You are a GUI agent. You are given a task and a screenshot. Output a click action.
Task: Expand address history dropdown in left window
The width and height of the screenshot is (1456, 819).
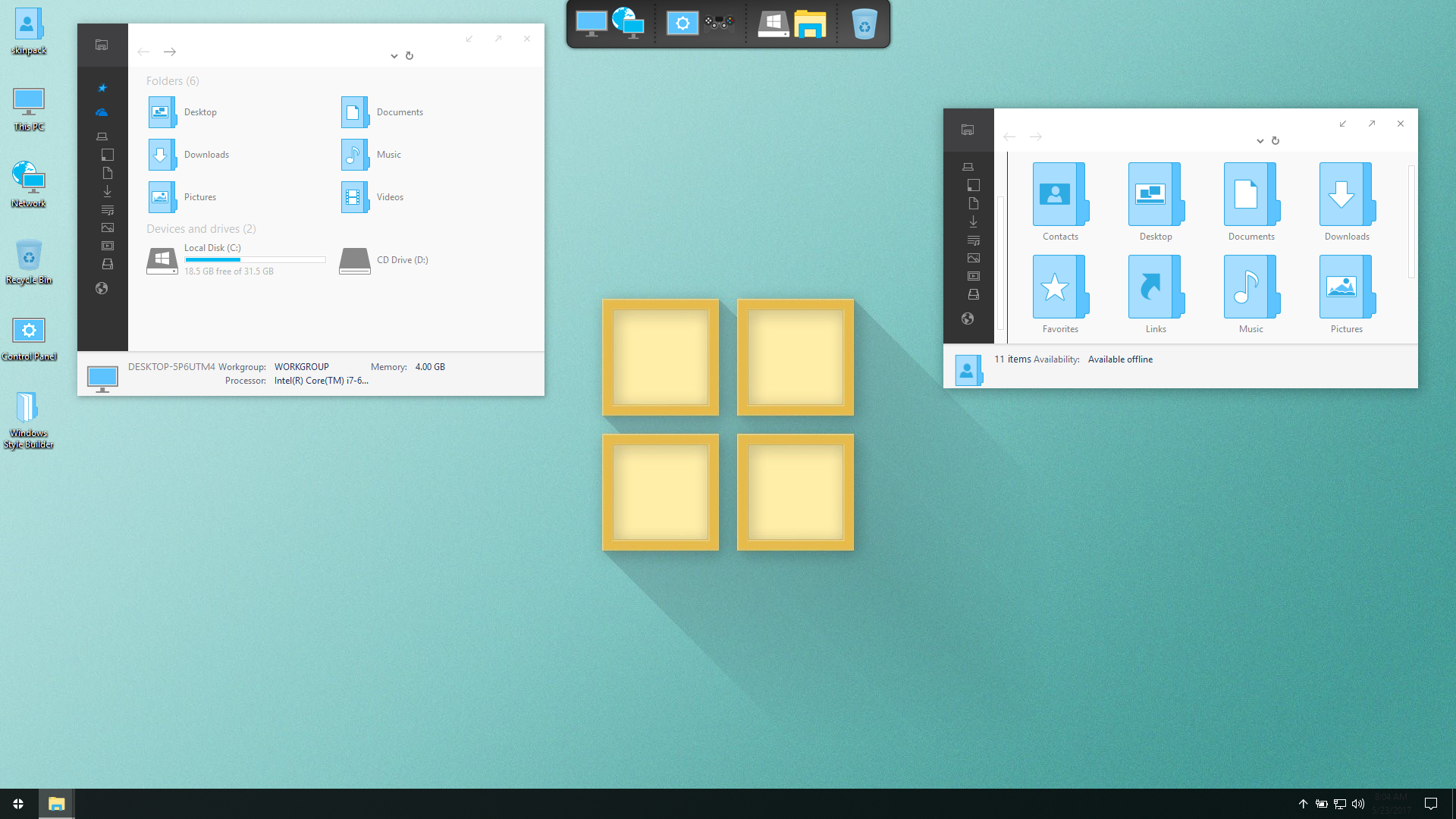point(394,55)
